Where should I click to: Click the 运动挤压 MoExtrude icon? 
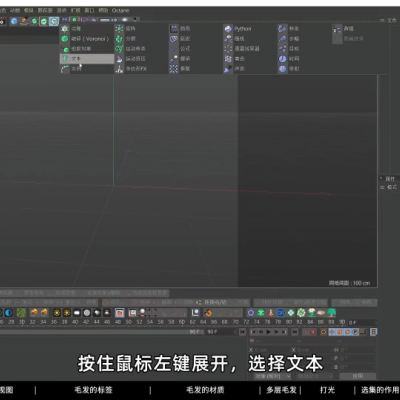pyautogui.click(x=119, y=59)
